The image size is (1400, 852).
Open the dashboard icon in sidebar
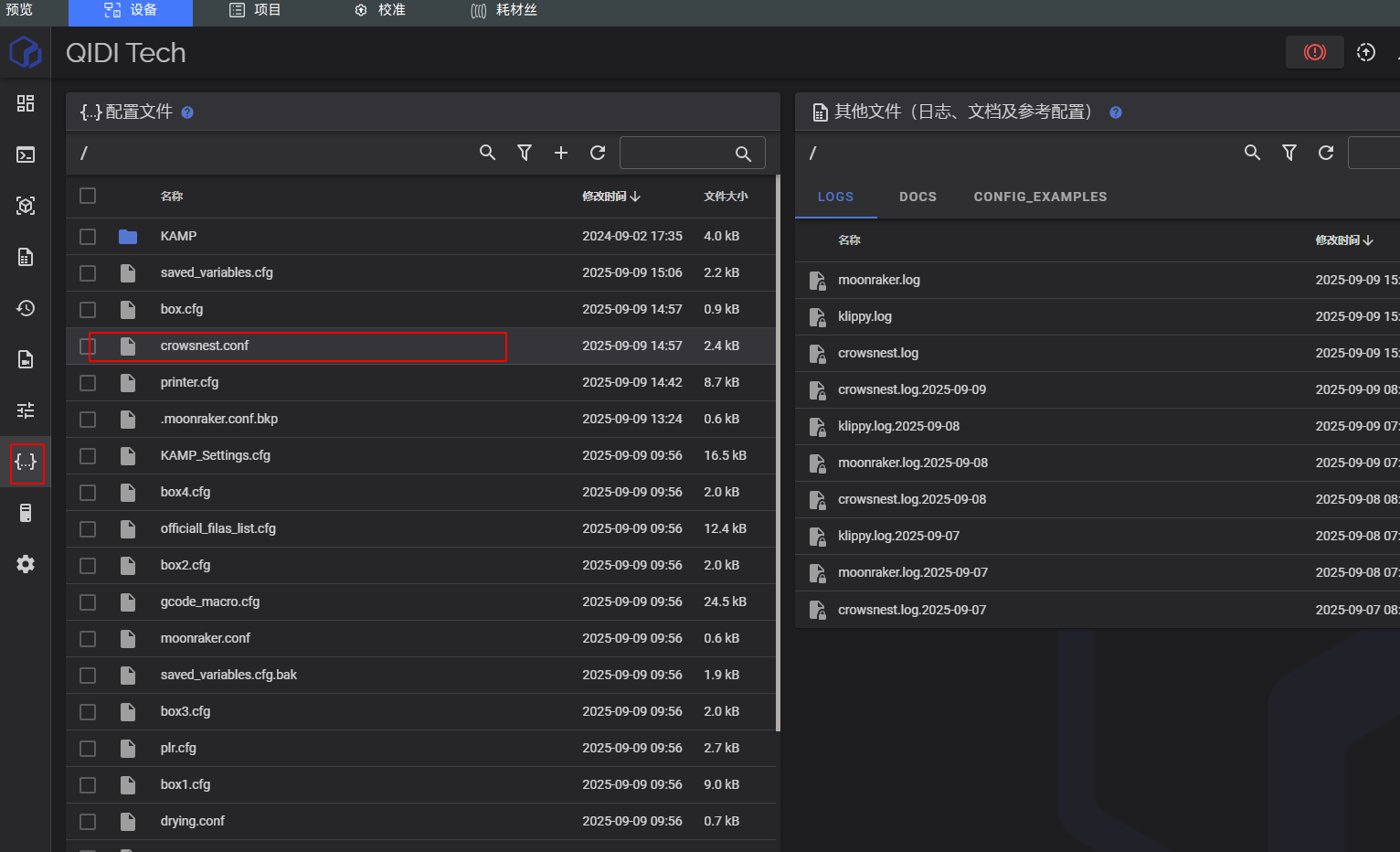coord(26,103)
